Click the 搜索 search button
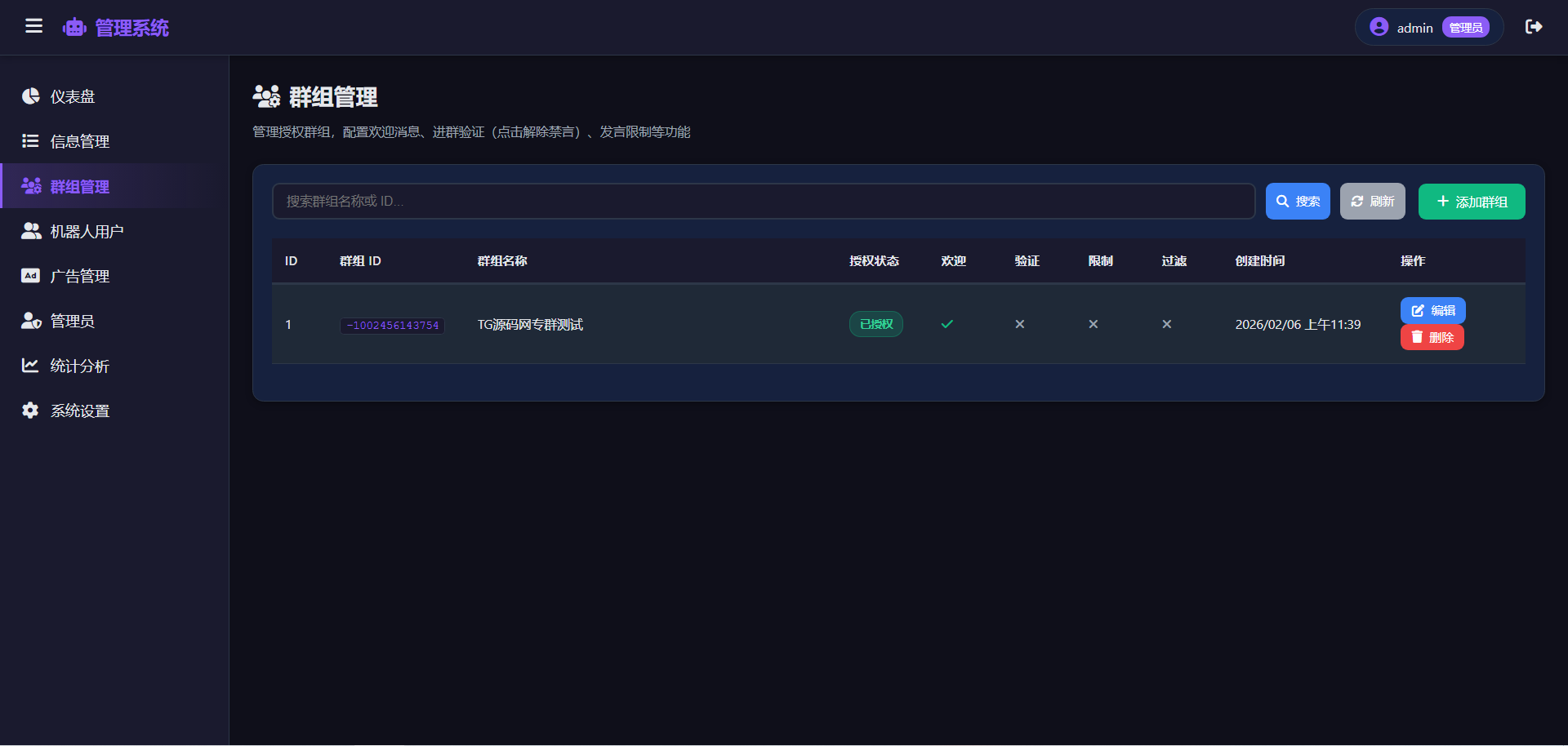1568x746 pixels. pos(1297,202)
